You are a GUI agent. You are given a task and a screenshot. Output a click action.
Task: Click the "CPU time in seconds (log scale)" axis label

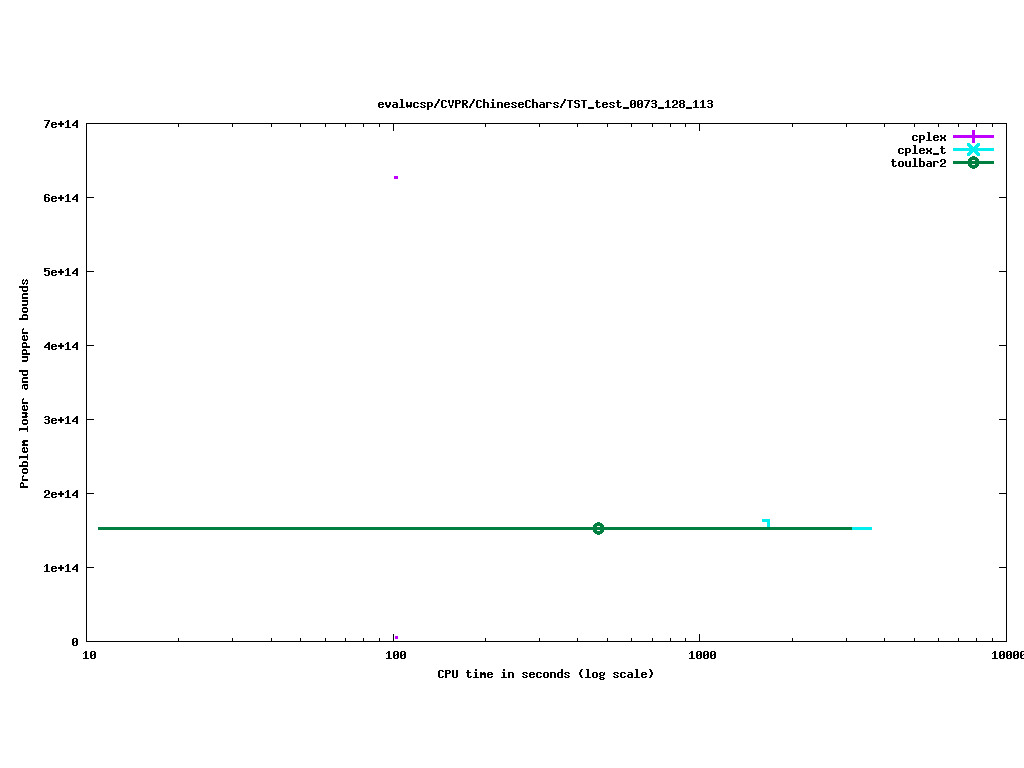pos(545,674)
